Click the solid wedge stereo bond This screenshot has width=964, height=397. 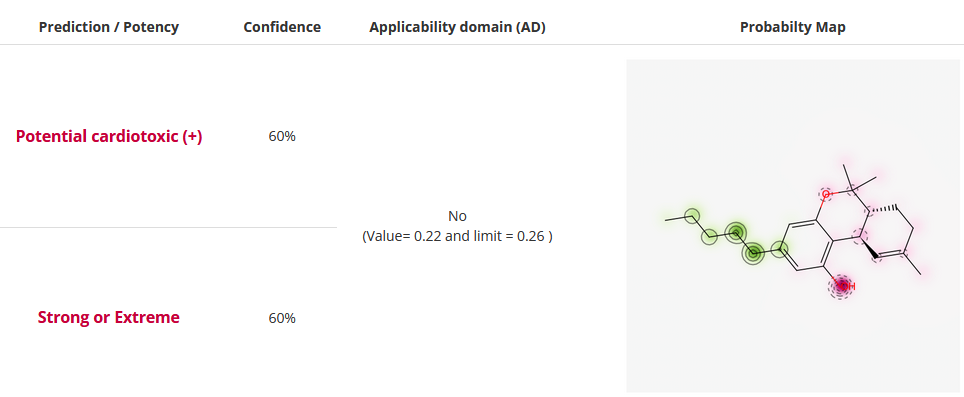pos(868,247)
